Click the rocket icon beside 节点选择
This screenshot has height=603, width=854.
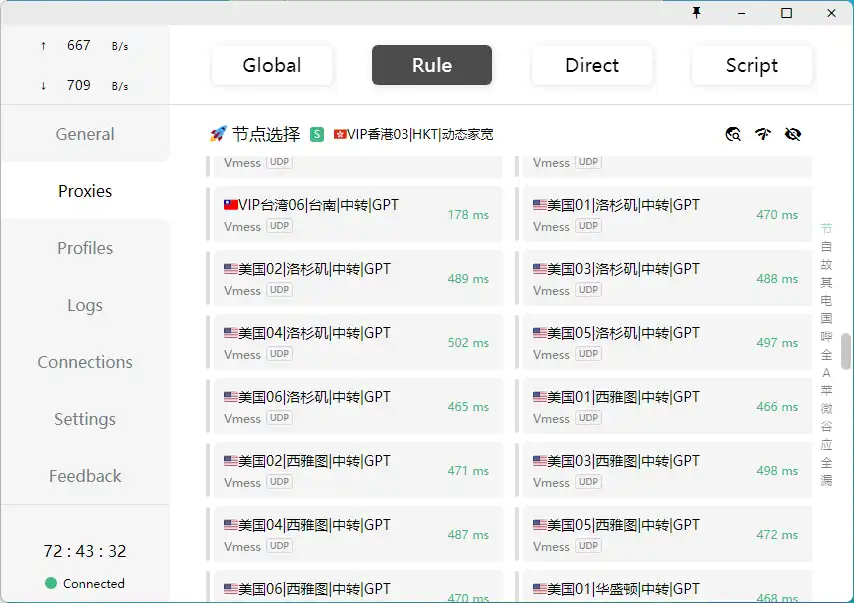[x=218, y=133]
